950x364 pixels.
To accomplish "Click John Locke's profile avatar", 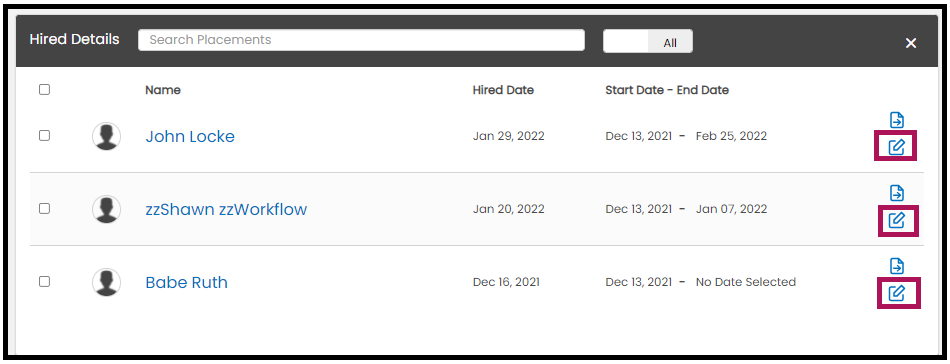I will click(x=107, y=136).
